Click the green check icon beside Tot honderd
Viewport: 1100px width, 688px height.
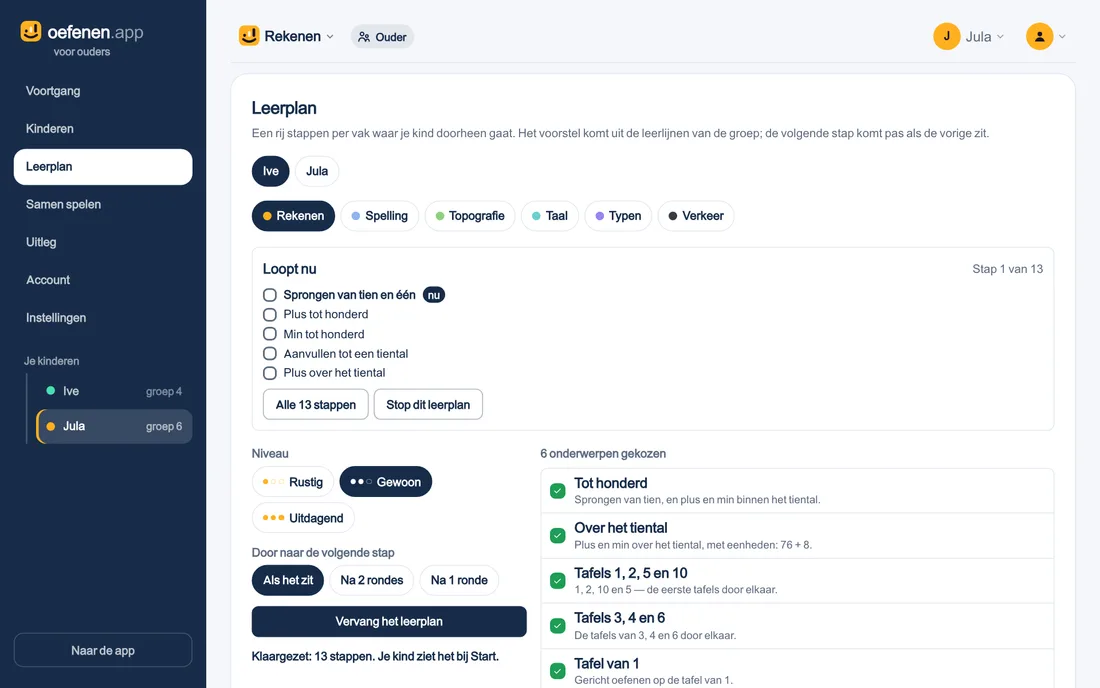click(x=558, y=491)
